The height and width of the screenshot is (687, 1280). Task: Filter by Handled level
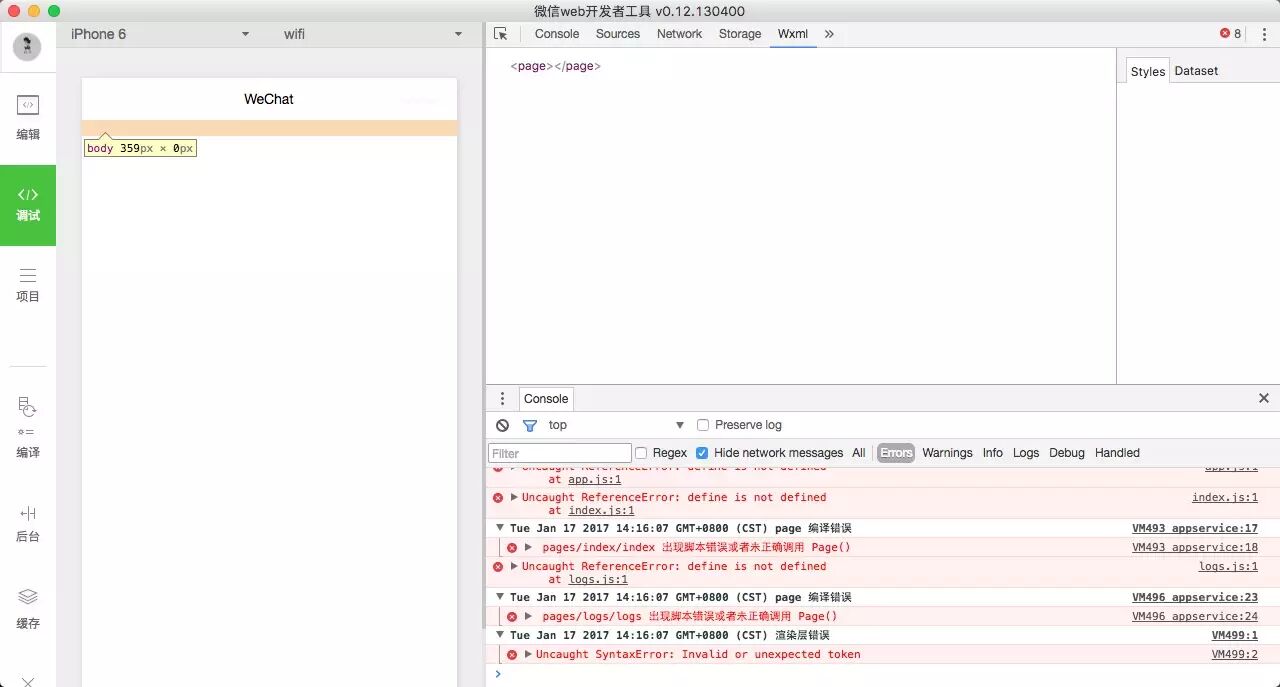[x=1117, y=453]
